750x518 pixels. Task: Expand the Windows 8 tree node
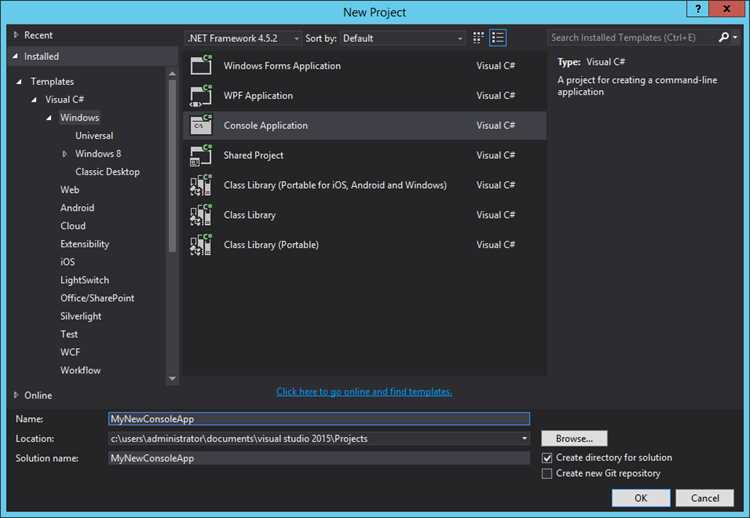pyautogui.click(x=64, y=154)
